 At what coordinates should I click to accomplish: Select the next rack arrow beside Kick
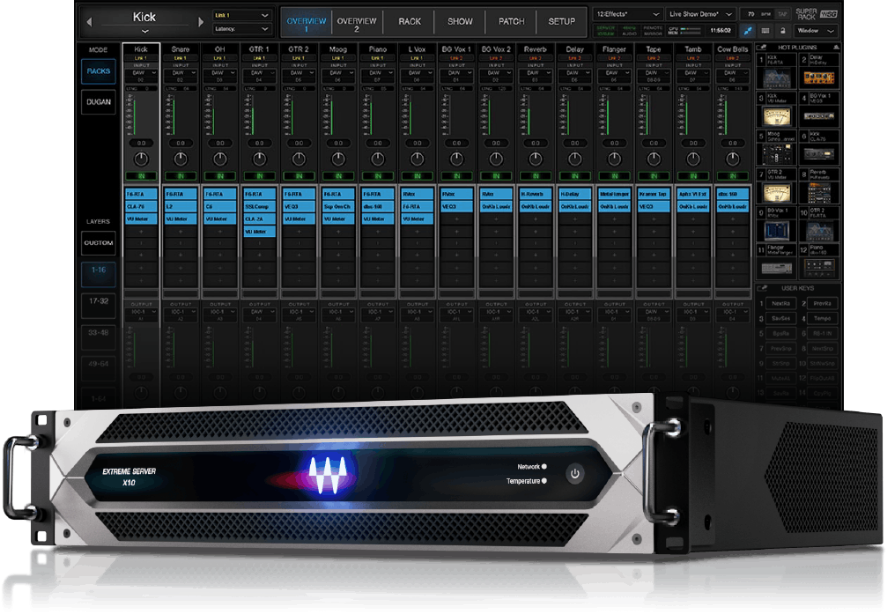(x=200, y=22)
